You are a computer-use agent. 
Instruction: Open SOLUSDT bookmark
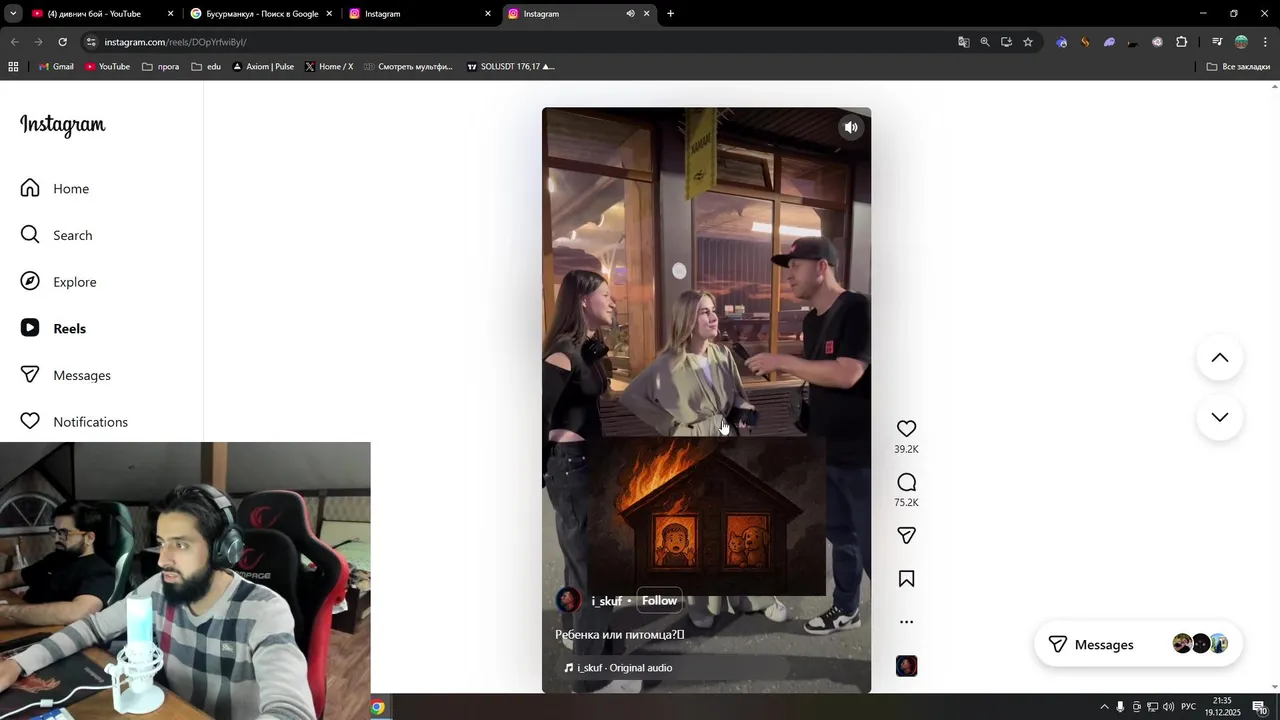click(511, 67)
